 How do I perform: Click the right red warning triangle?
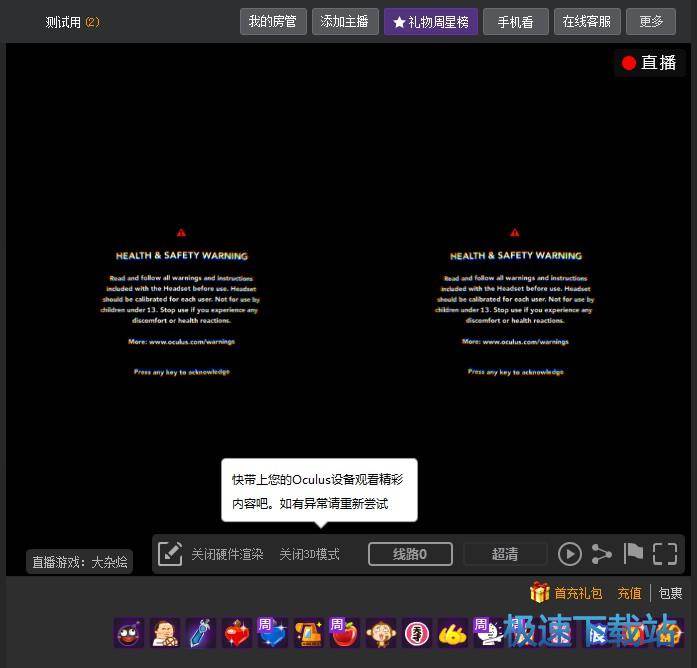pos(515,232)
